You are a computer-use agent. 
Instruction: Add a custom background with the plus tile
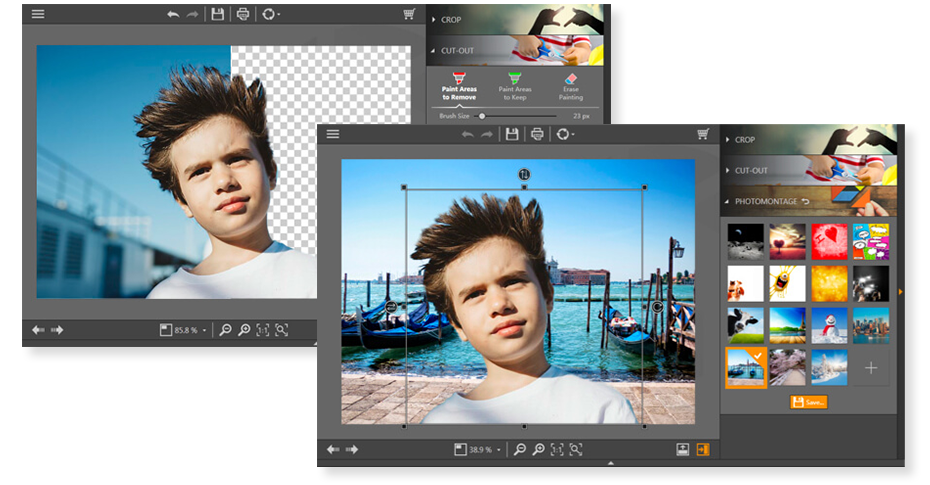point(871,368)
